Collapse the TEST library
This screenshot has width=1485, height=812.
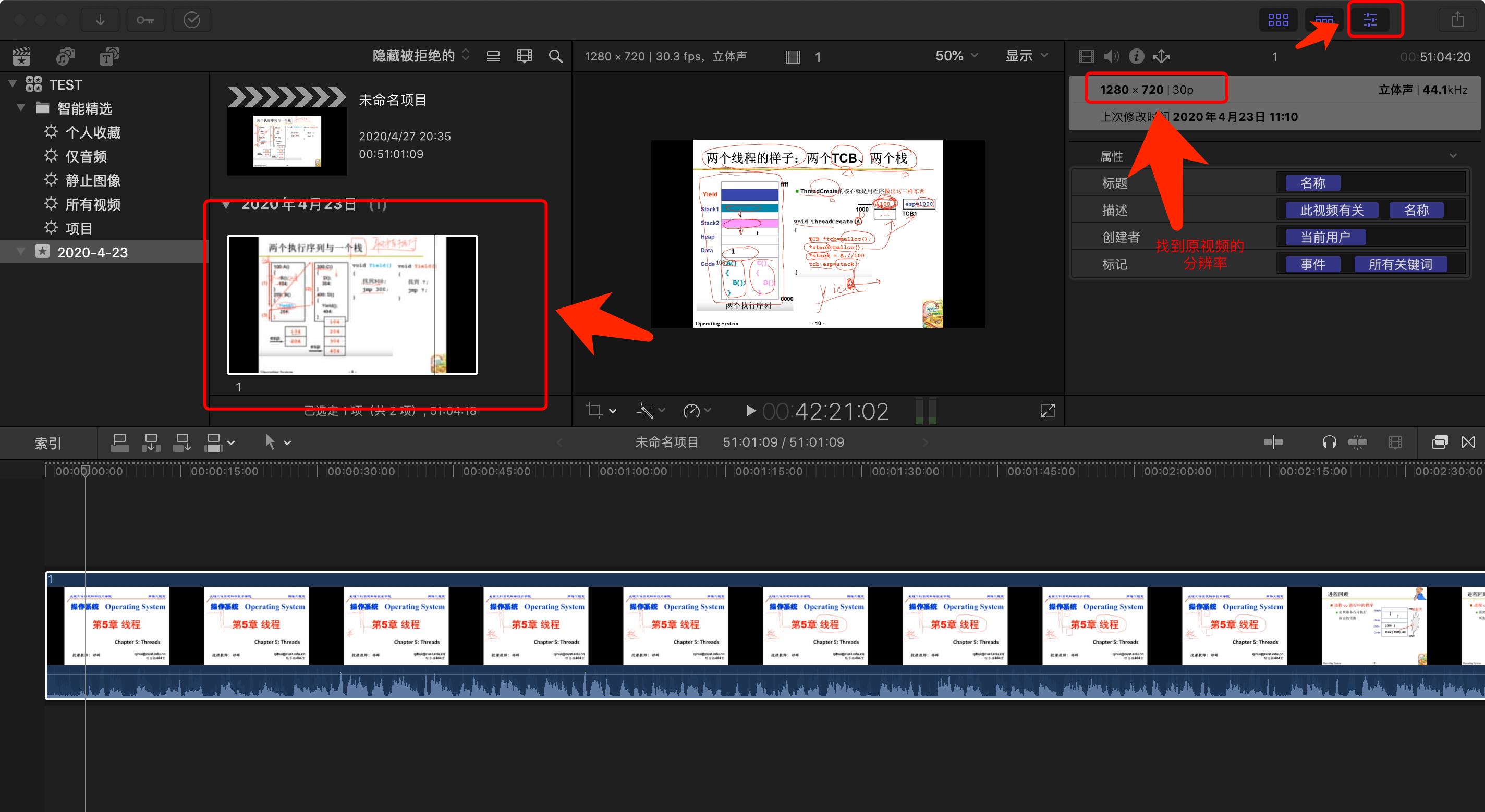(x=12, y=83)
